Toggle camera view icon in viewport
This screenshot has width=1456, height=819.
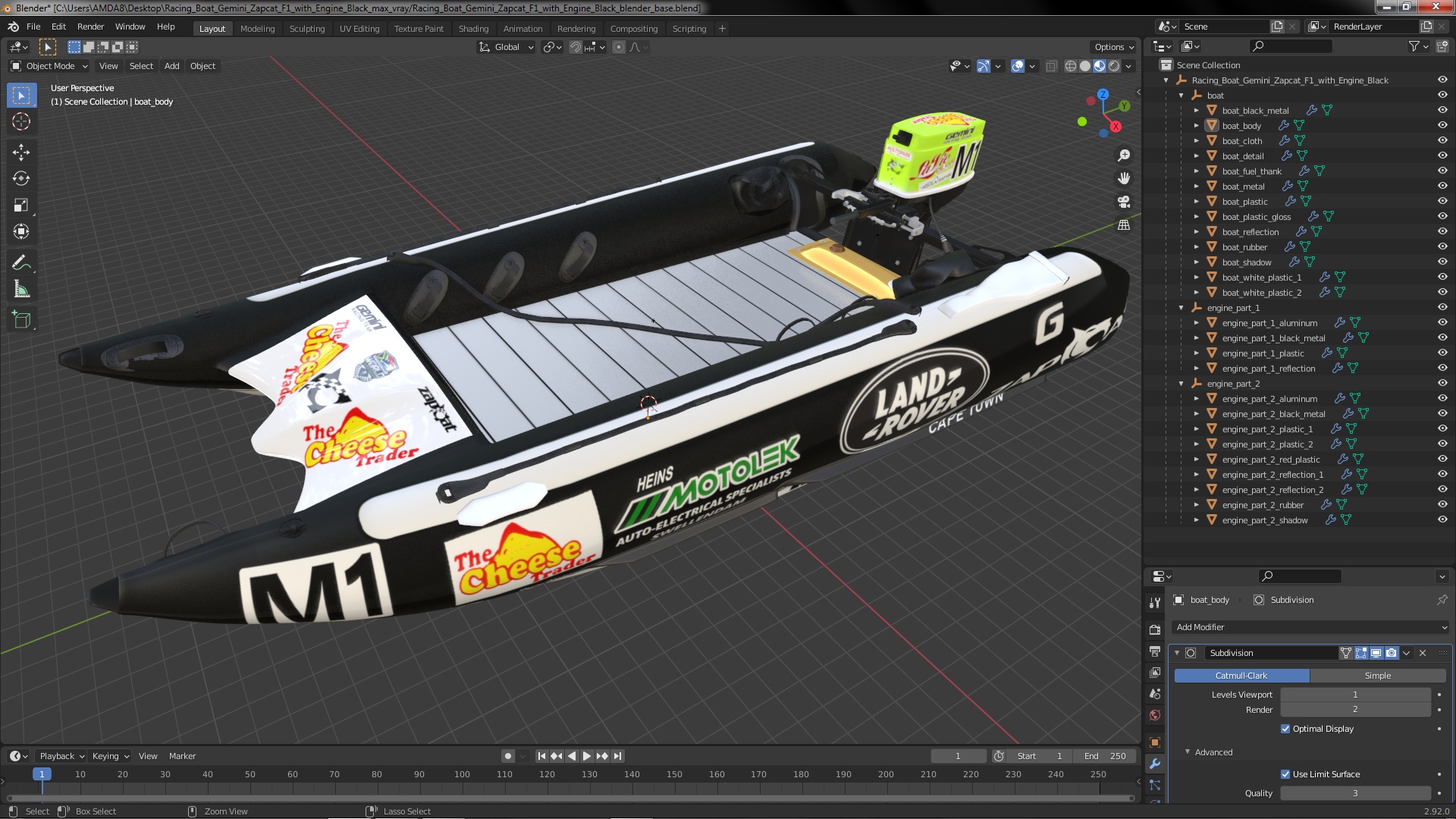coord(1124,202)
